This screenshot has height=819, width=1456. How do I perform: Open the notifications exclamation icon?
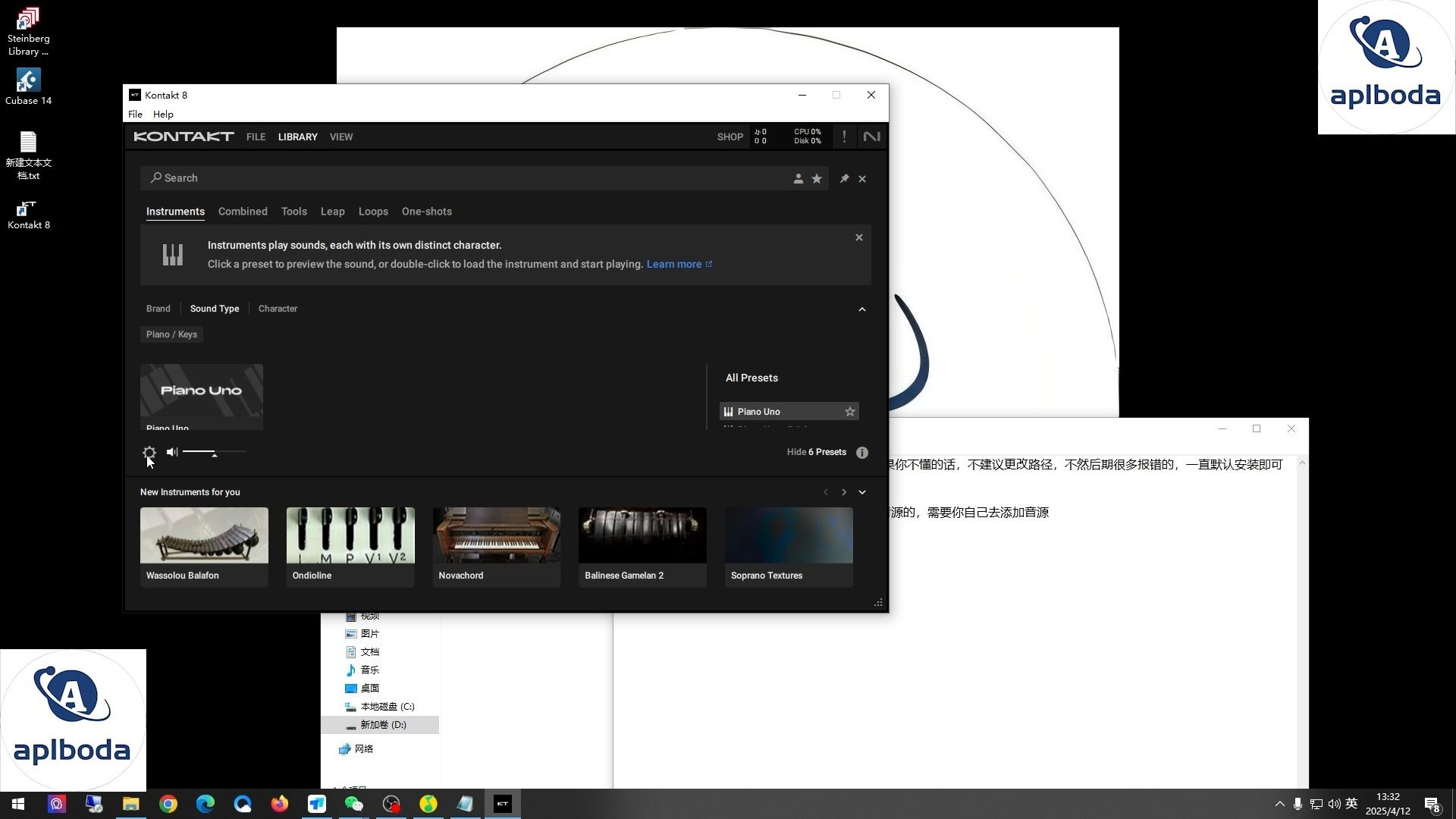pyautogui.click(x=844, y=136)
